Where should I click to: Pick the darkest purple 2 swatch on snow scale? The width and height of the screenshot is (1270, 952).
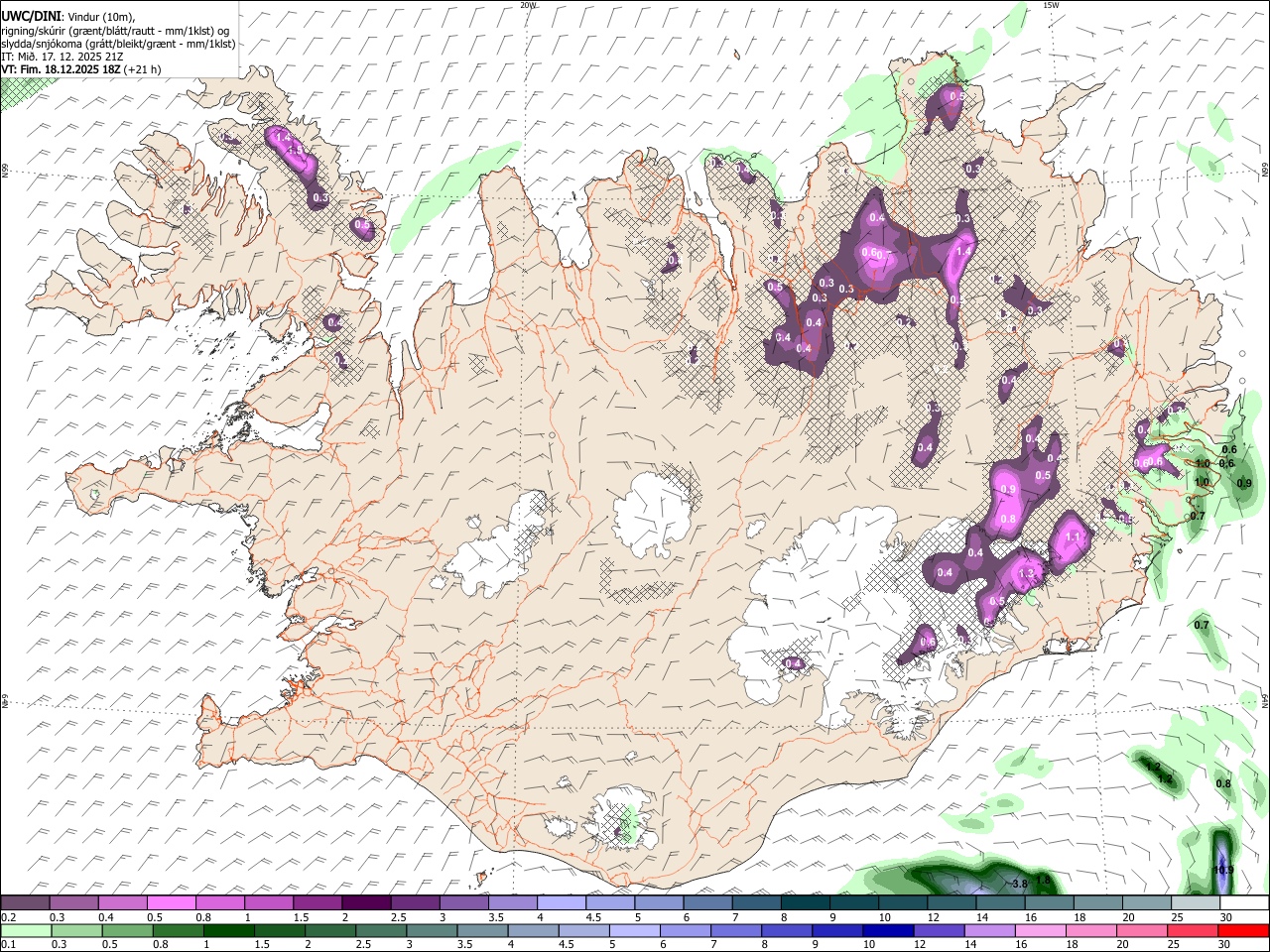tap(365, 903)
